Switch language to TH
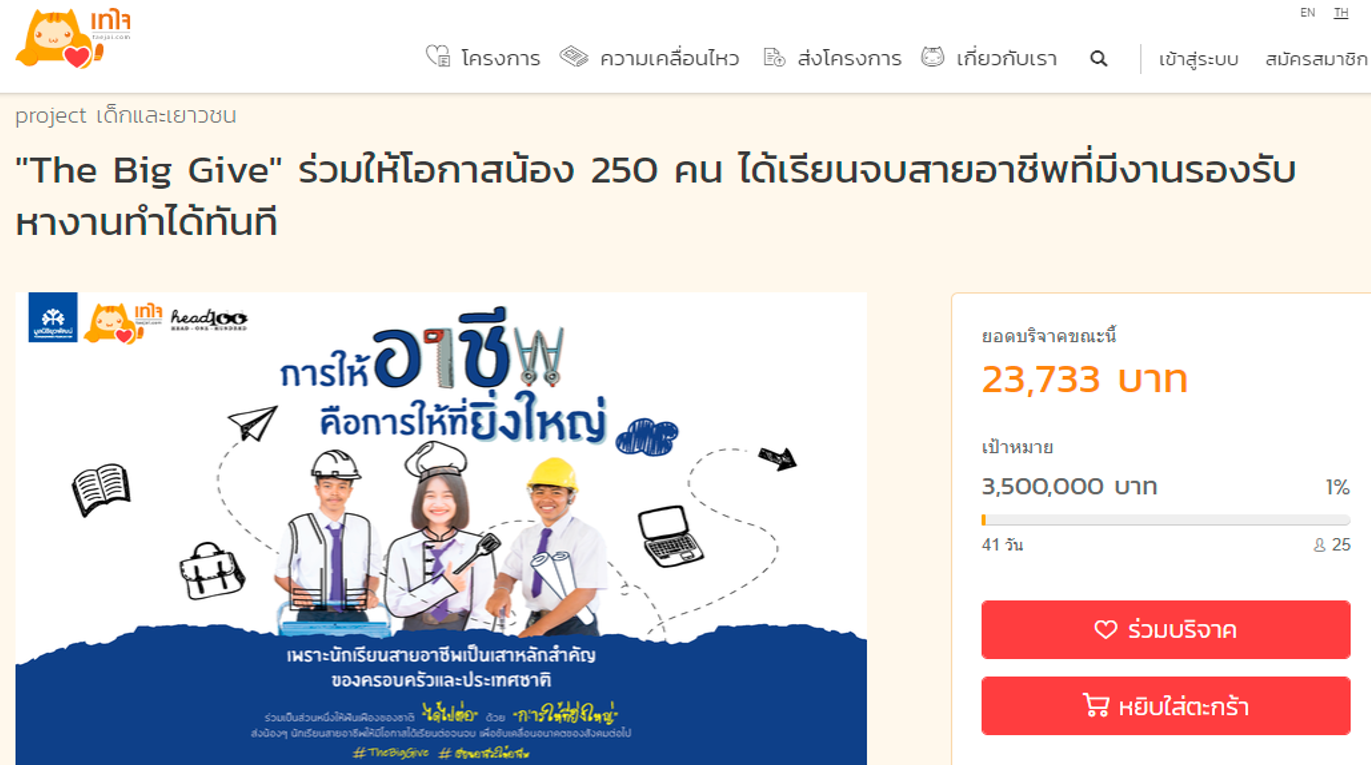The width and height of the screenshot is (1371, 765). click(x=1341, y=13)
